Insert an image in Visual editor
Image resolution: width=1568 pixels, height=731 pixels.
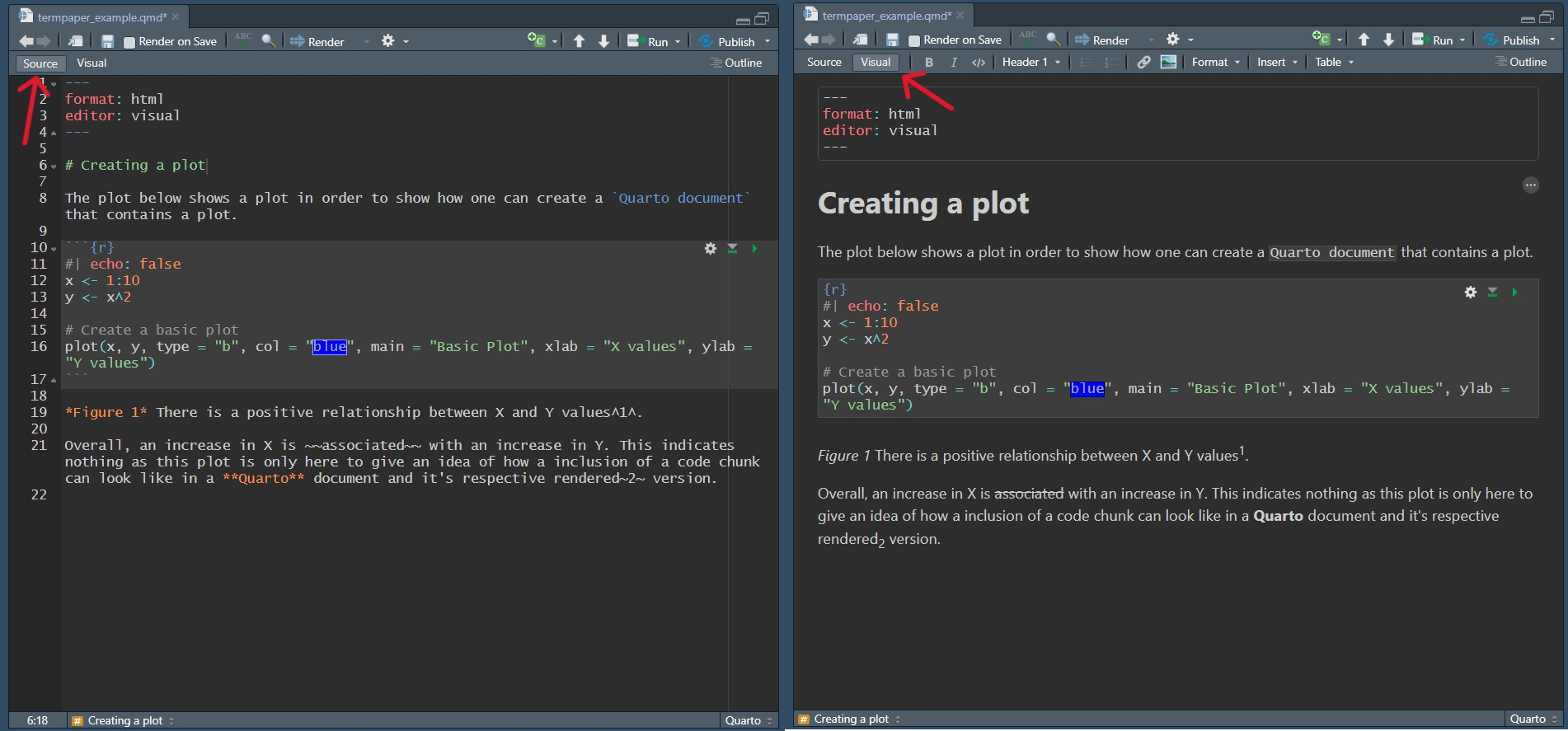point(1168,62)
